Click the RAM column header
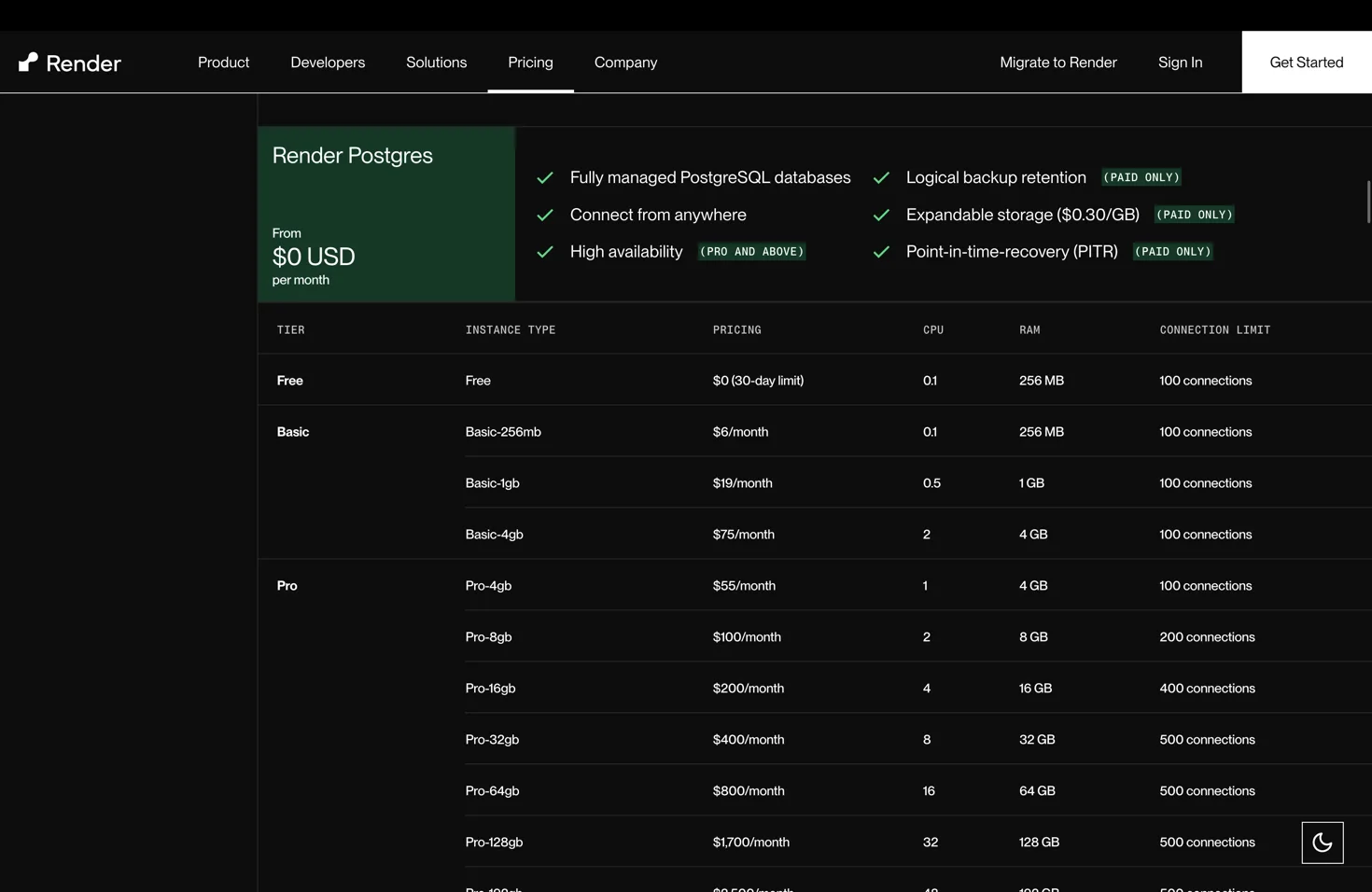Viewport: 1372px width, 892px height. click(1029, 330)
